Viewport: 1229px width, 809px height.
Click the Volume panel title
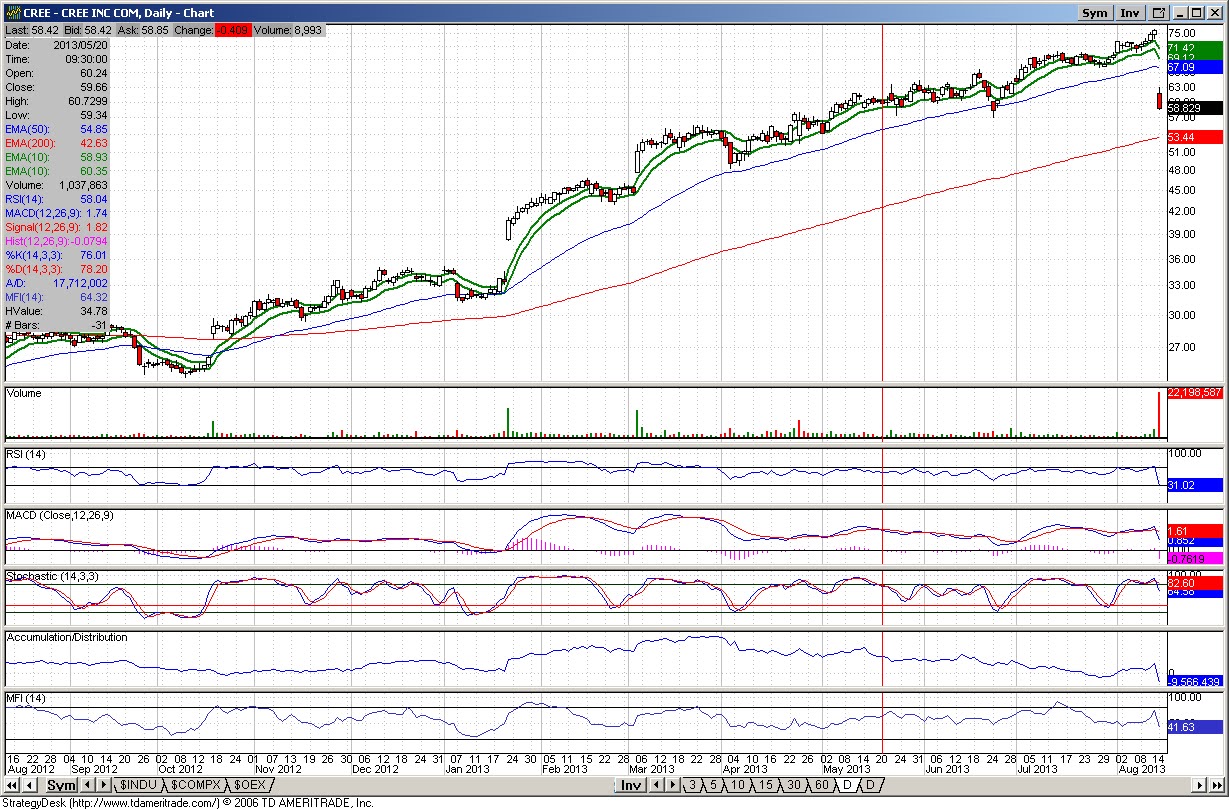(24, 393)
